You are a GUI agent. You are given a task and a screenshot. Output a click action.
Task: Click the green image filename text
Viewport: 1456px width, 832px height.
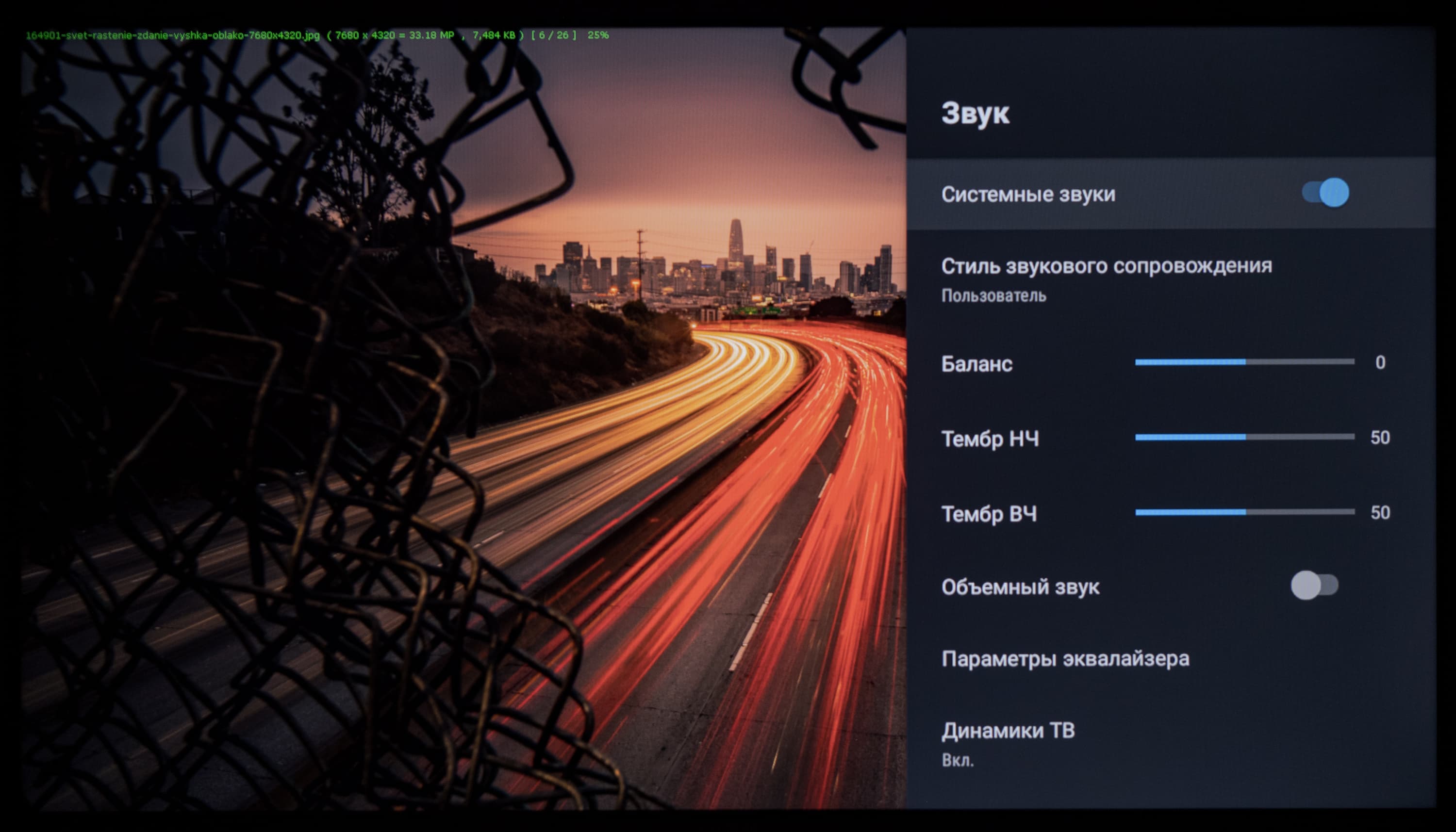[x=173, y=35]
